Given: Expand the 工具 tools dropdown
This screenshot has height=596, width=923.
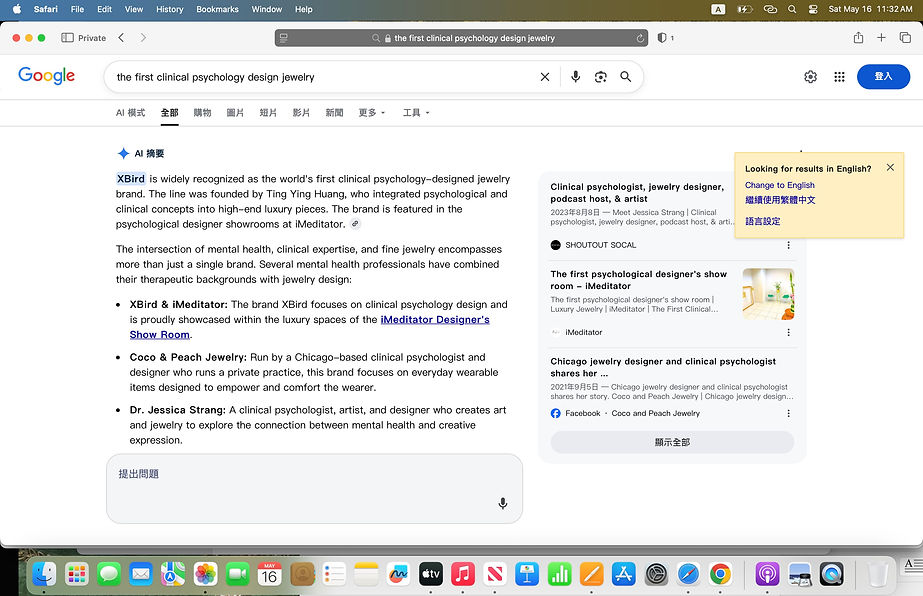Looking at the screenshot, I should (416, 112).
